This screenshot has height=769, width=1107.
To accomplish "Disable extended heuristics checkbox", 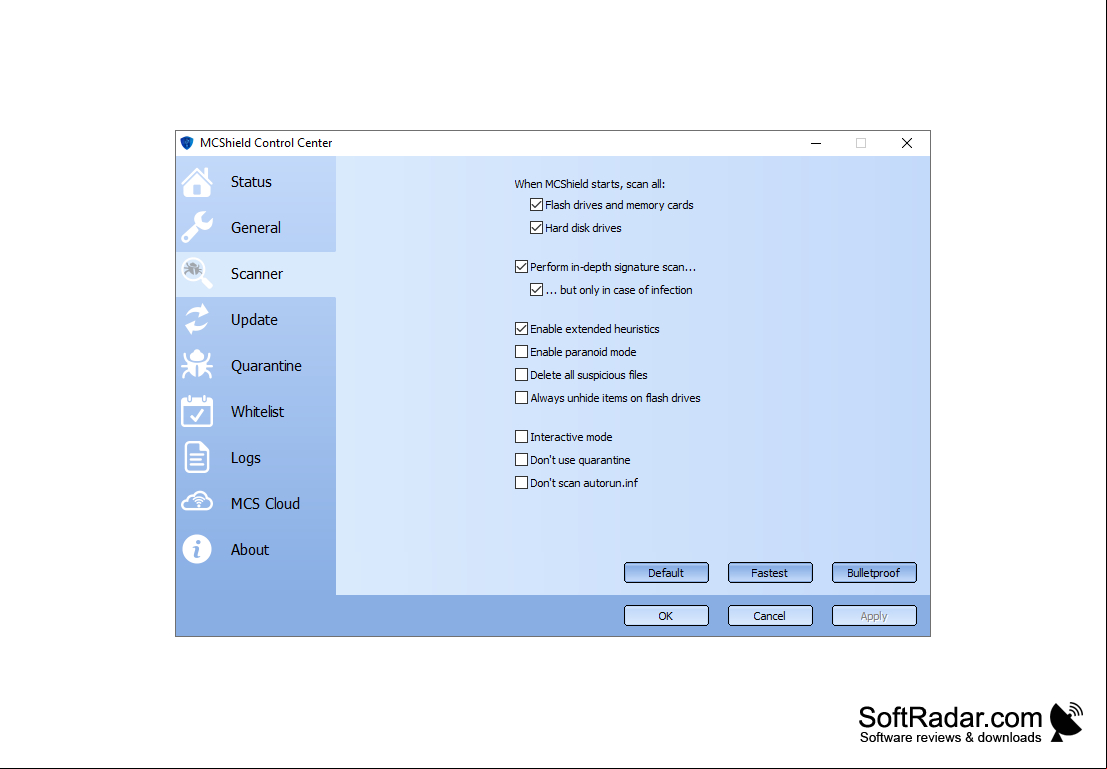I will point(521,328).
